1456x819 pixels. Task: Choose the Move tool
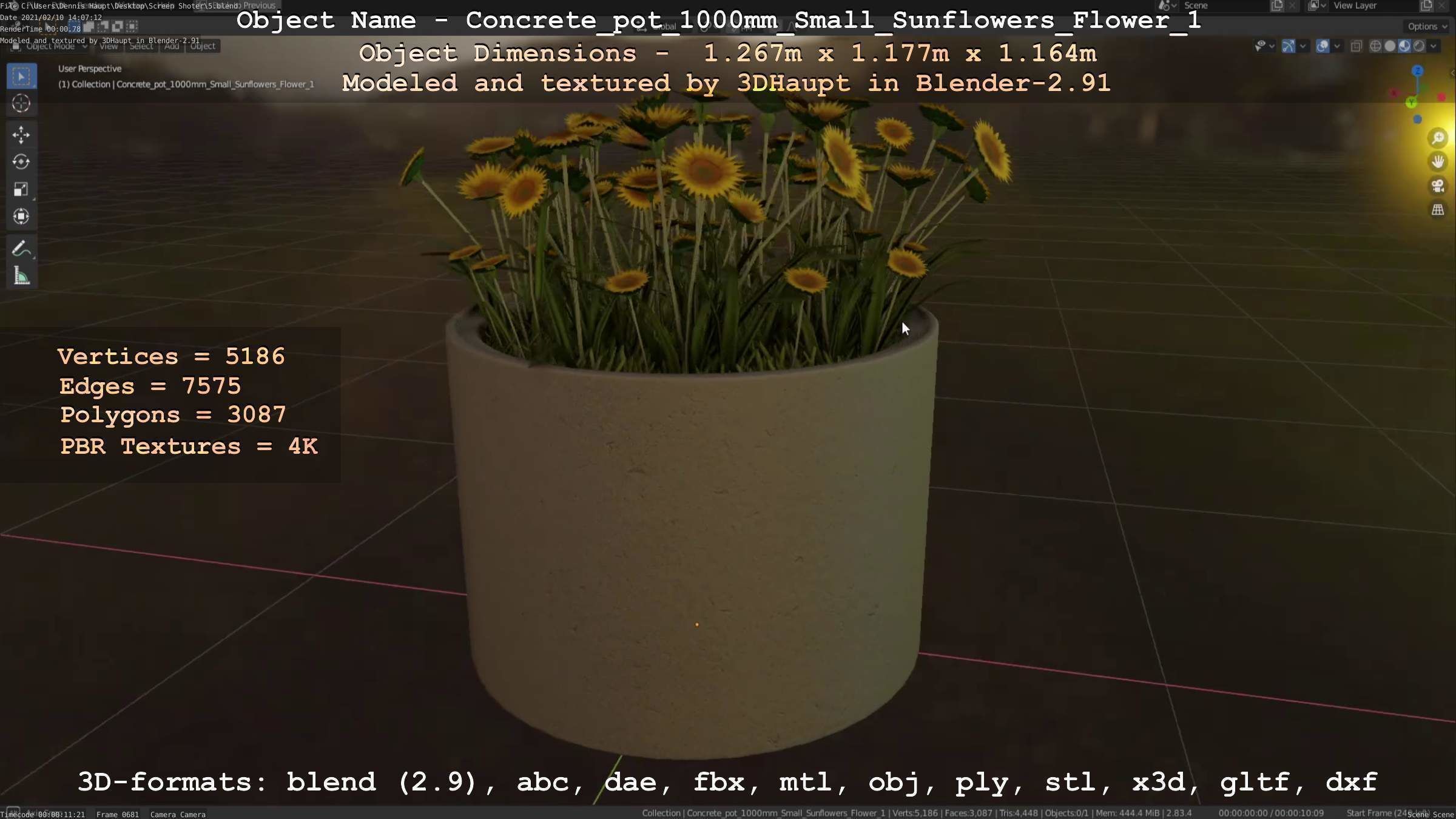[x=21, y=135]
